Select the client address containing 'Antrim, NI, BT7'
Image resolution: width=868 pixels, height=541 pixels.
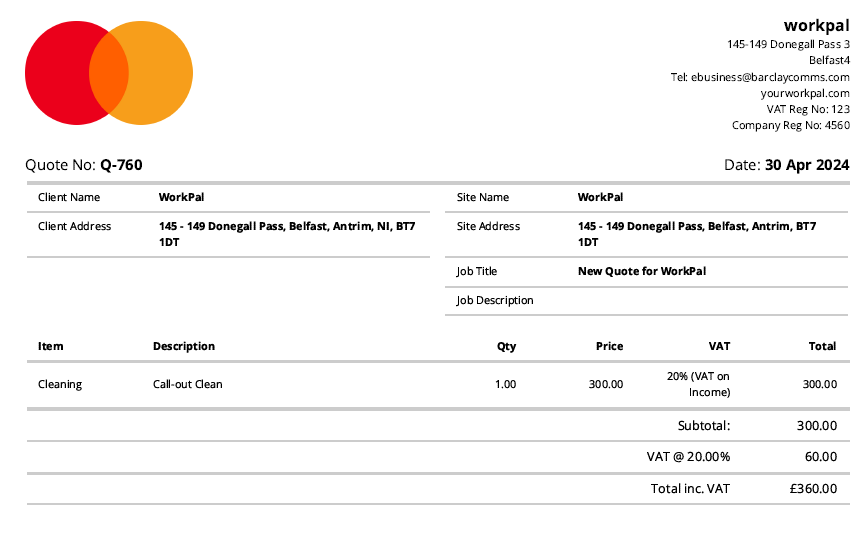click(x=287, y=234)
